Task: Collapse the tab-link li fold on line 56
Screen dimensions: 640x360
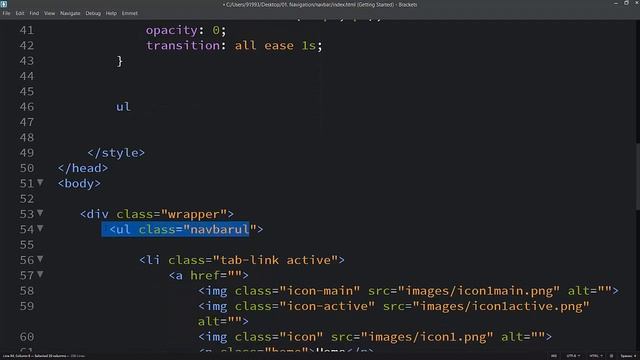Action: (40, 259)
